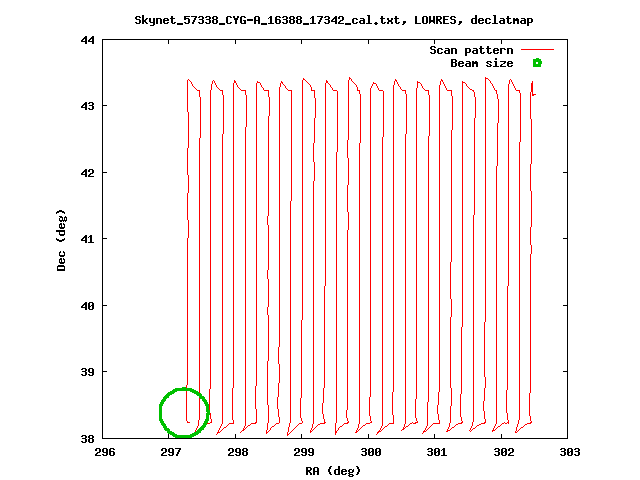
Task: Click the 'RA (deg)' axis label
Action: (333, 471)
